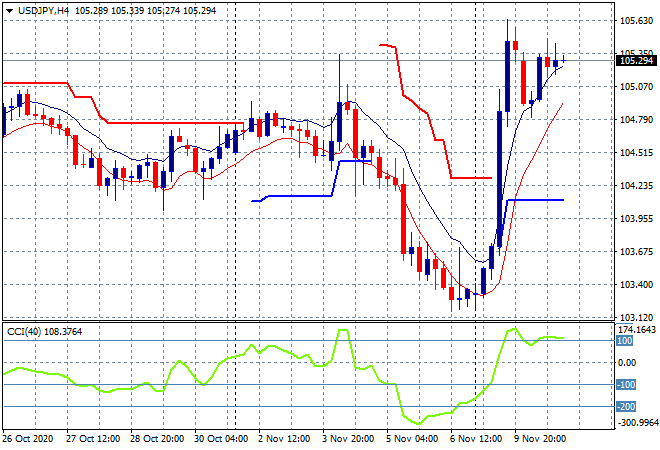Click the 30 Oct 04:00 time label
Screen dimensions: 660x450
click(x=221, y=439)
